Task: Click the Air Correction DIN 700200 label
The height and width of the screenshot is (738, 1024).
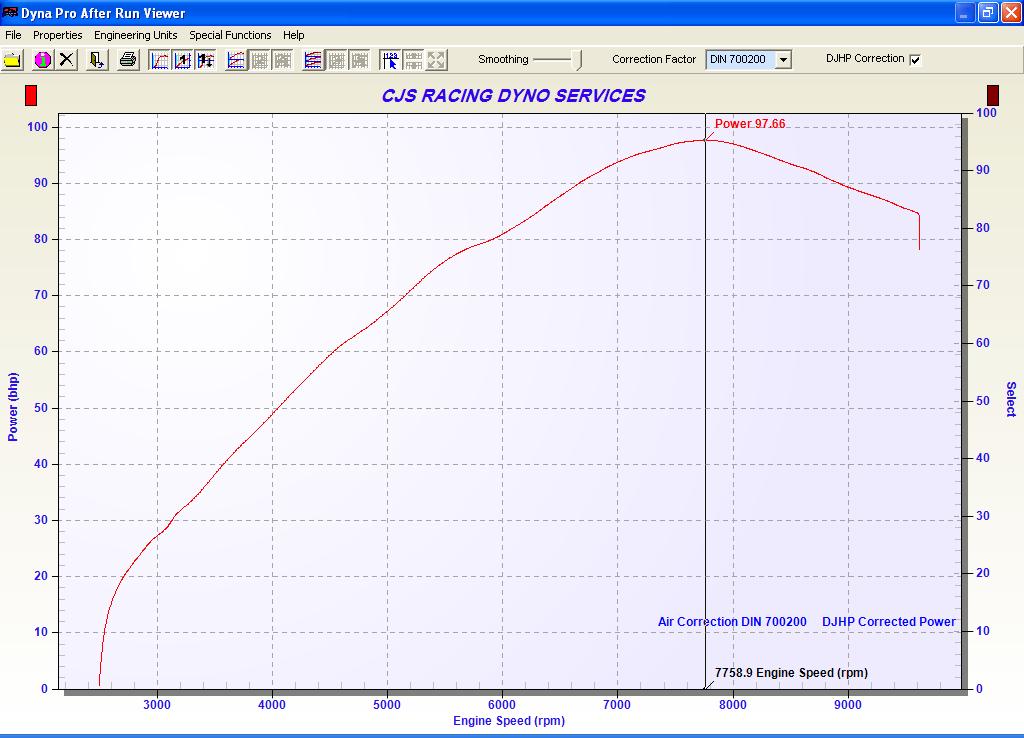Action: point(732,622)
